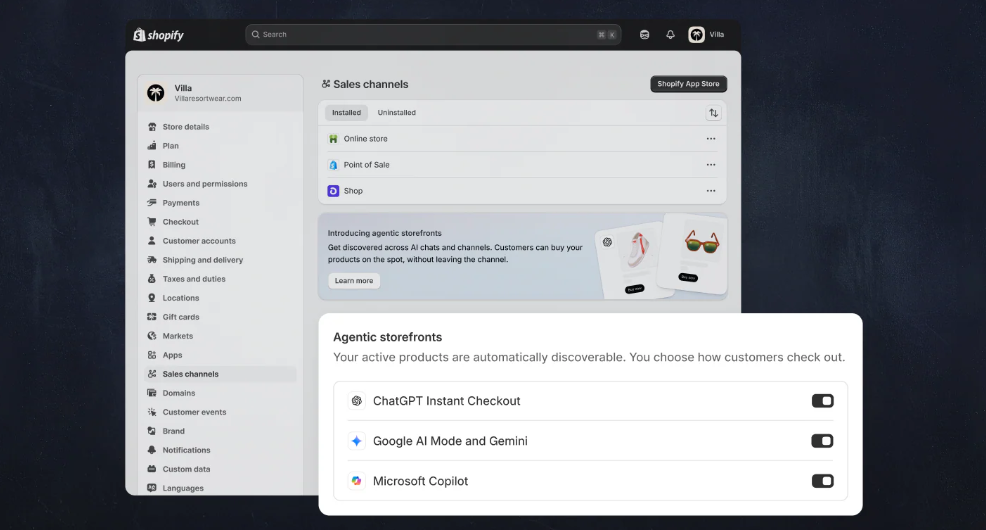This screenshot has height=530, width=986.
Task: Click the Villa avatar in top bar
Action: (x=697, y=35)
